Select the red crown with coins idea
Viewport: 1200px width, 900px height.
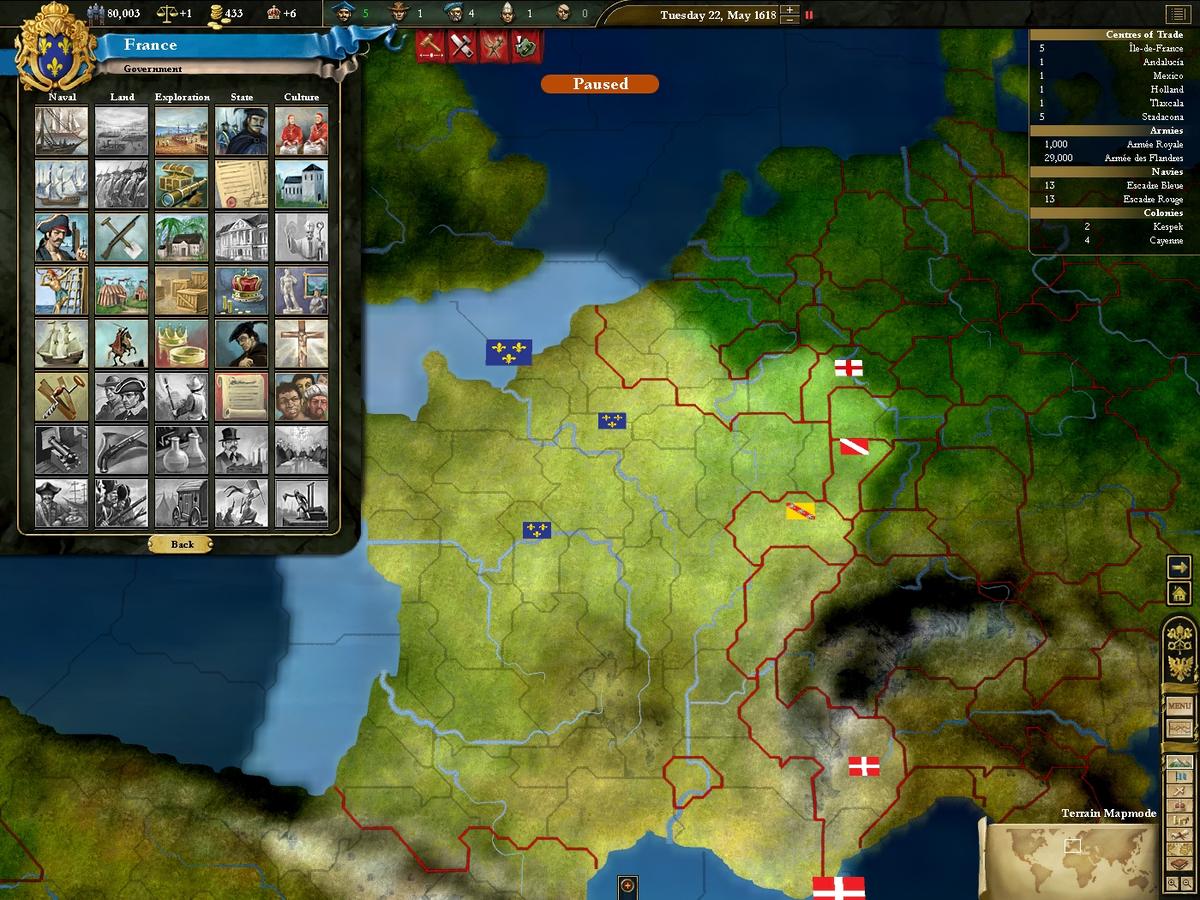(x=241, y=290)
